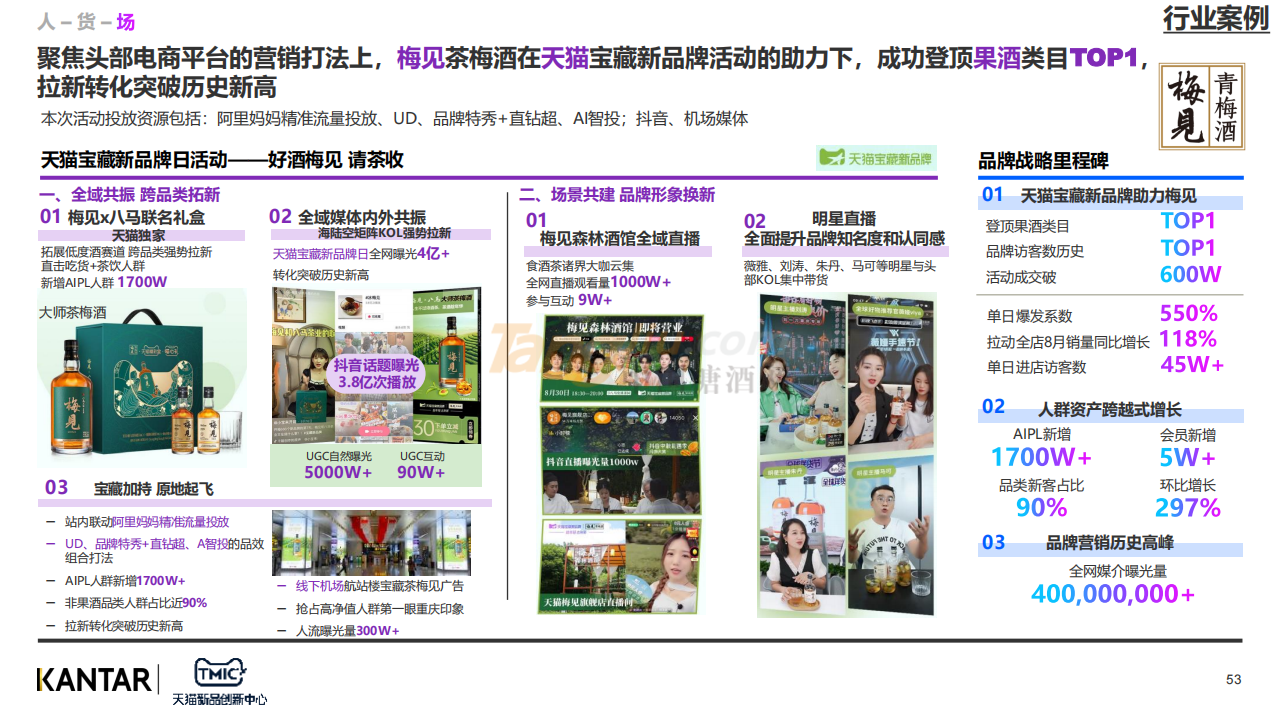Viewport: 1279px width, 717px height.
Task: Click the 全网媒介曝光量 label
Action: [x=1117, y=571]
